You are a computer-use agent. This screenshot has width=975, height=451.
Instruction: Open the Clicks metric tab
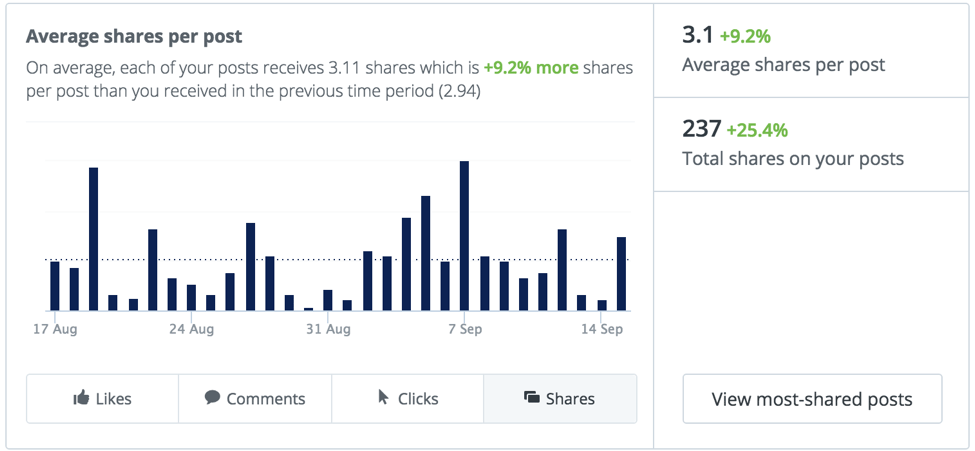click(x=407, y=399)
